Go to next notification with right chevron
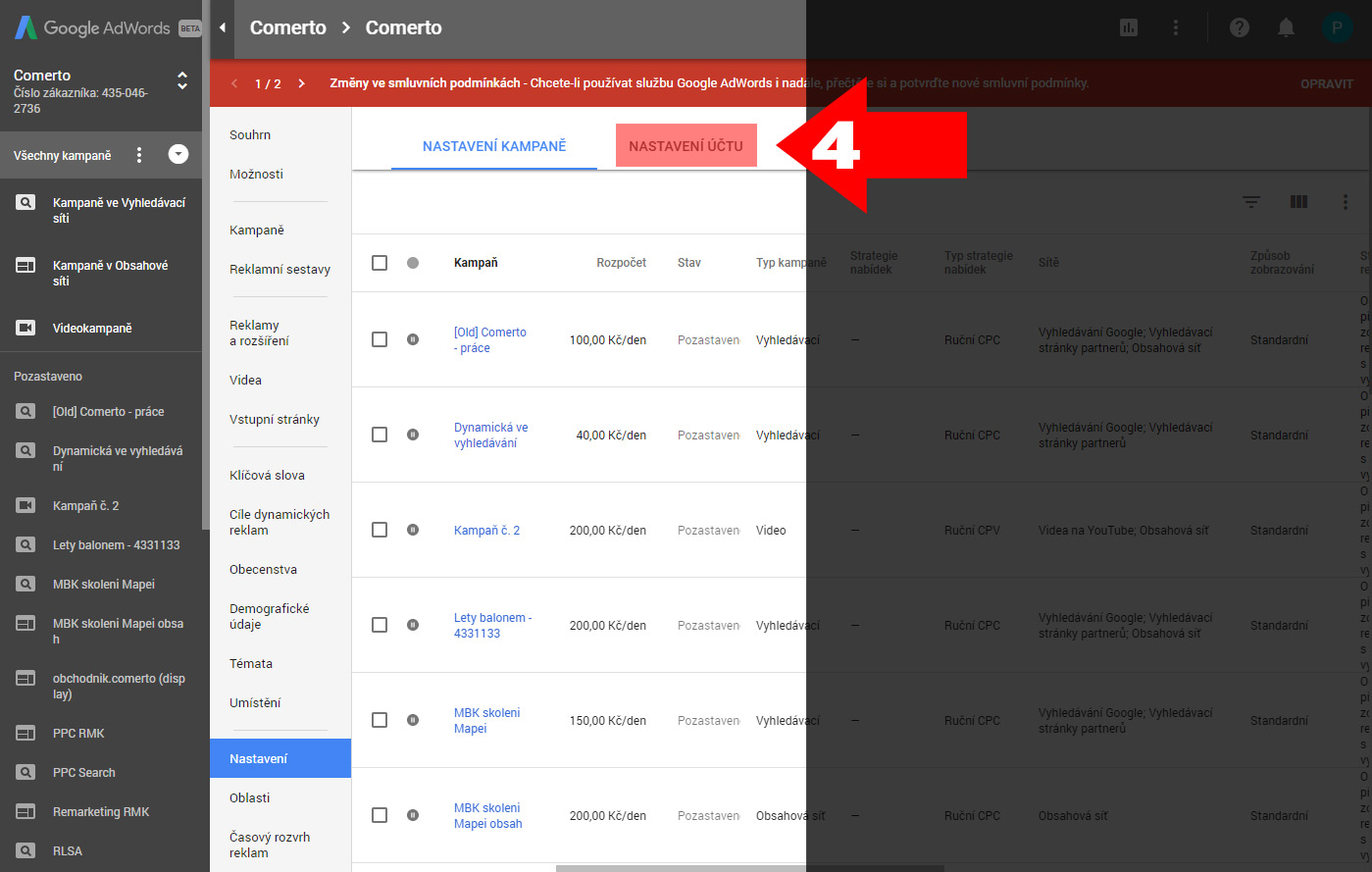Screen dimensions: 1372x872 pyautogui.click(x=301, y=83)
